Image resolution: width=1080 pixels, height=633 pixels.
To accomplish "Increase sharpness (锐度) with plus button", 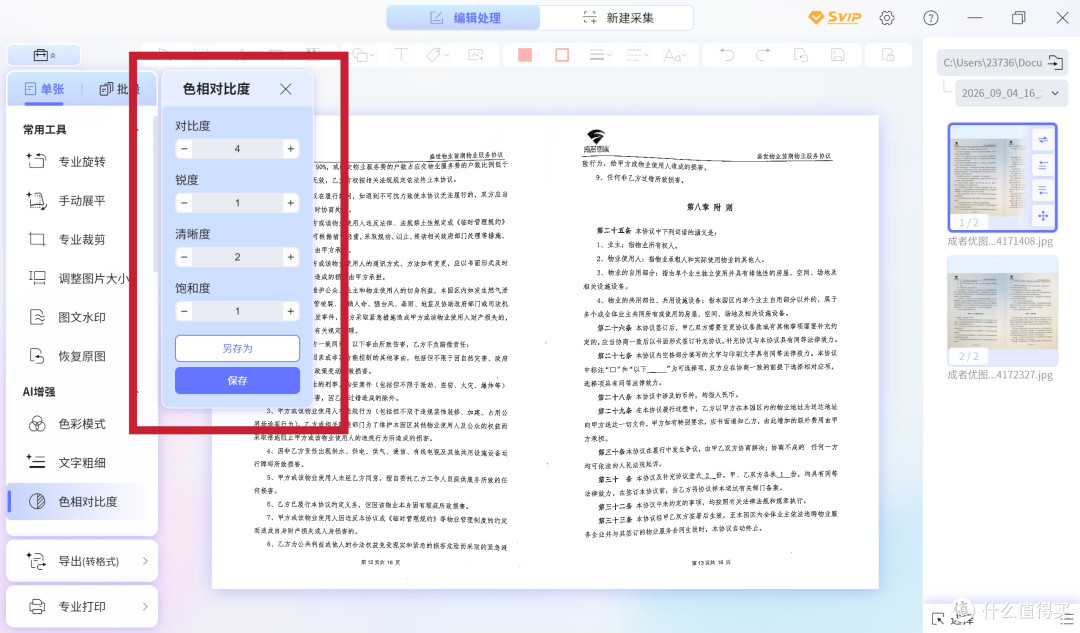I will pos(291,203).
